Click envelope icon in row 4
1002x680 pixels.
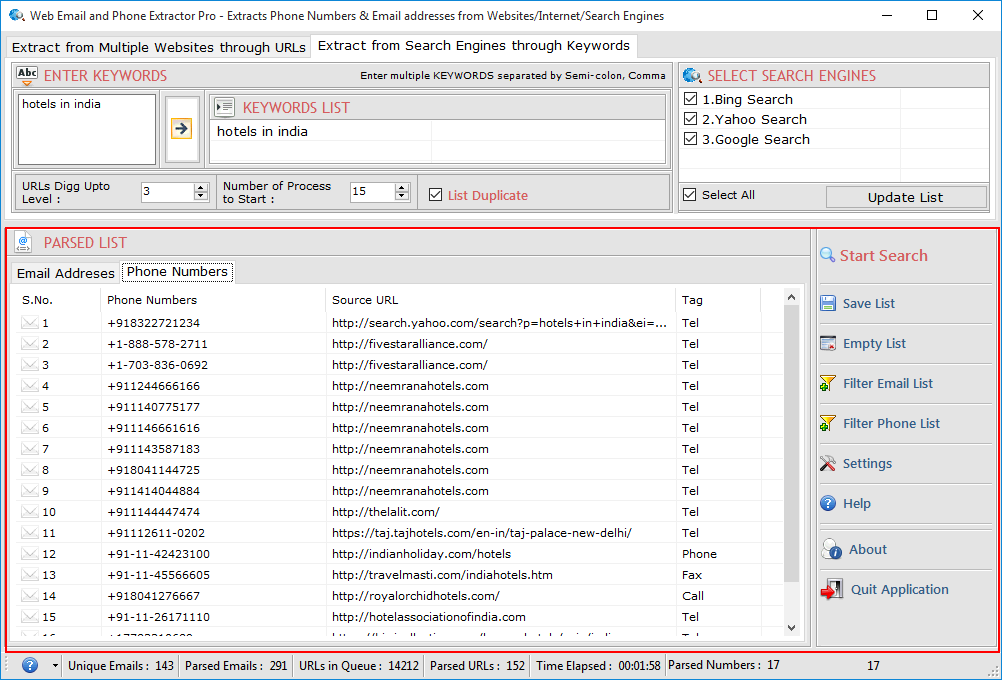(x=29, y=386)
